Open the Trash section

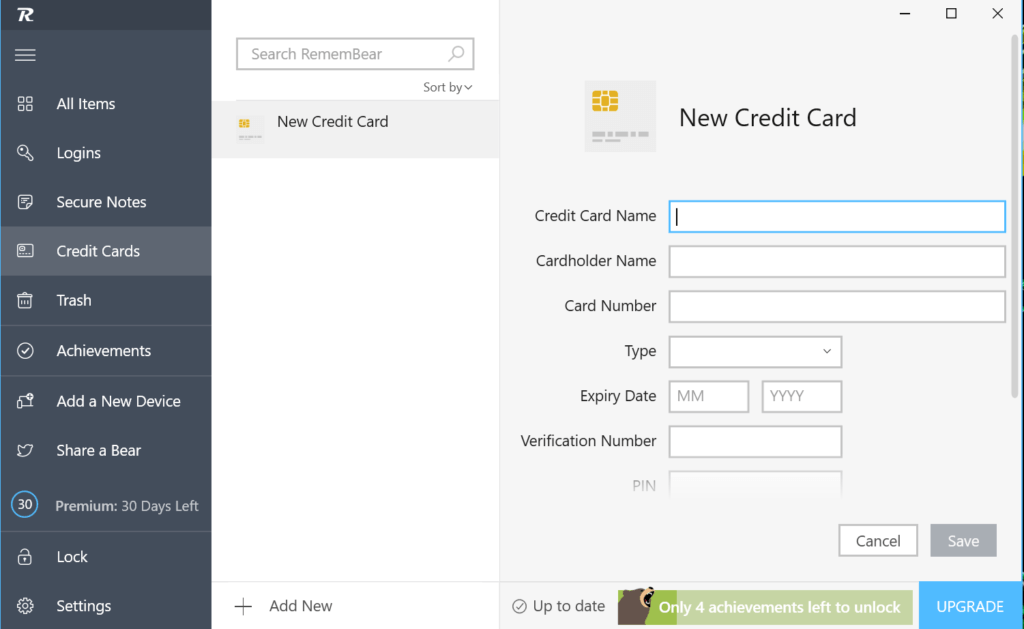coord(106,300)
